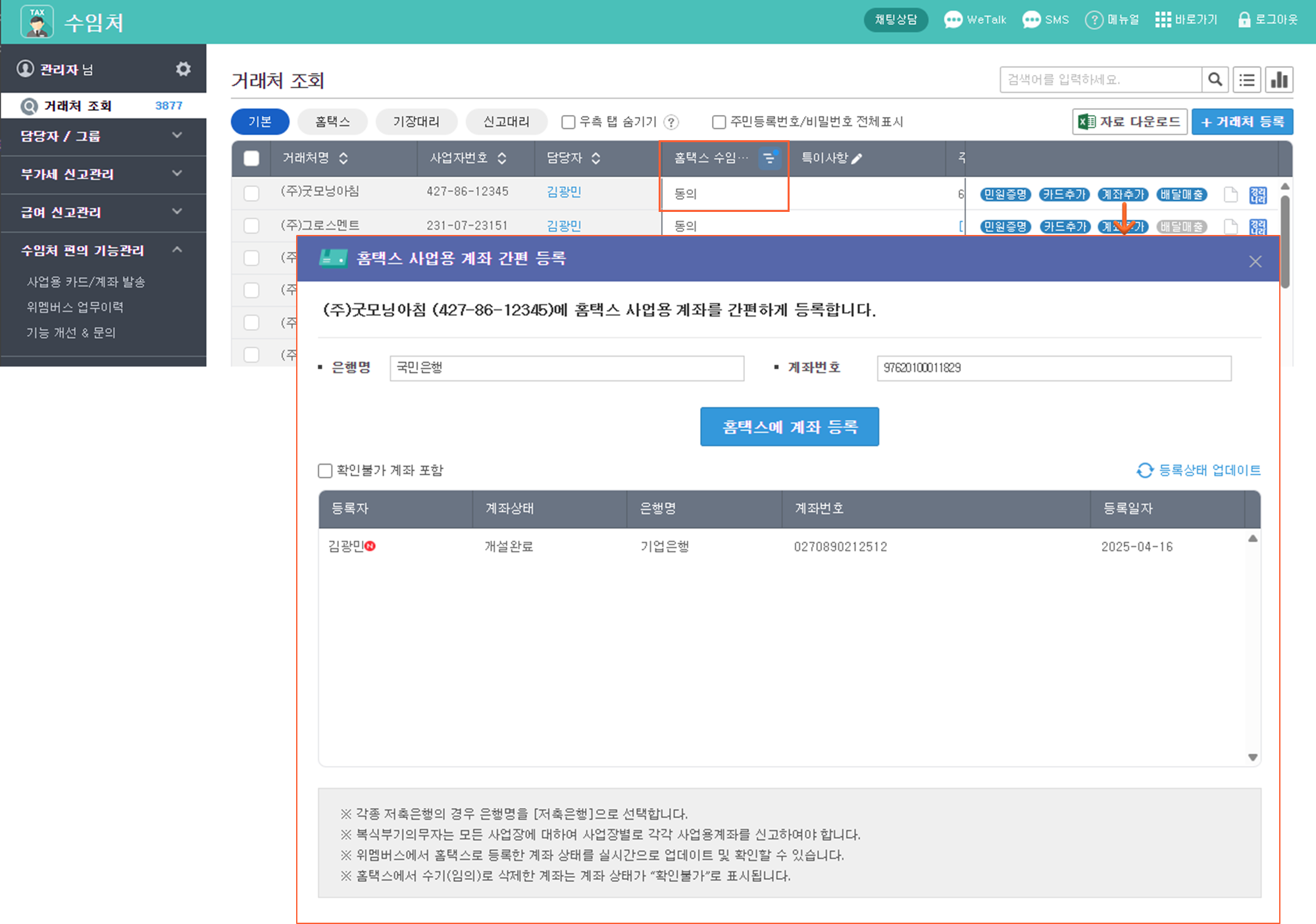Expand 부가세 신고관리 menu
1316x924 pixels.
pyautogui.click(x=103, y=174)
